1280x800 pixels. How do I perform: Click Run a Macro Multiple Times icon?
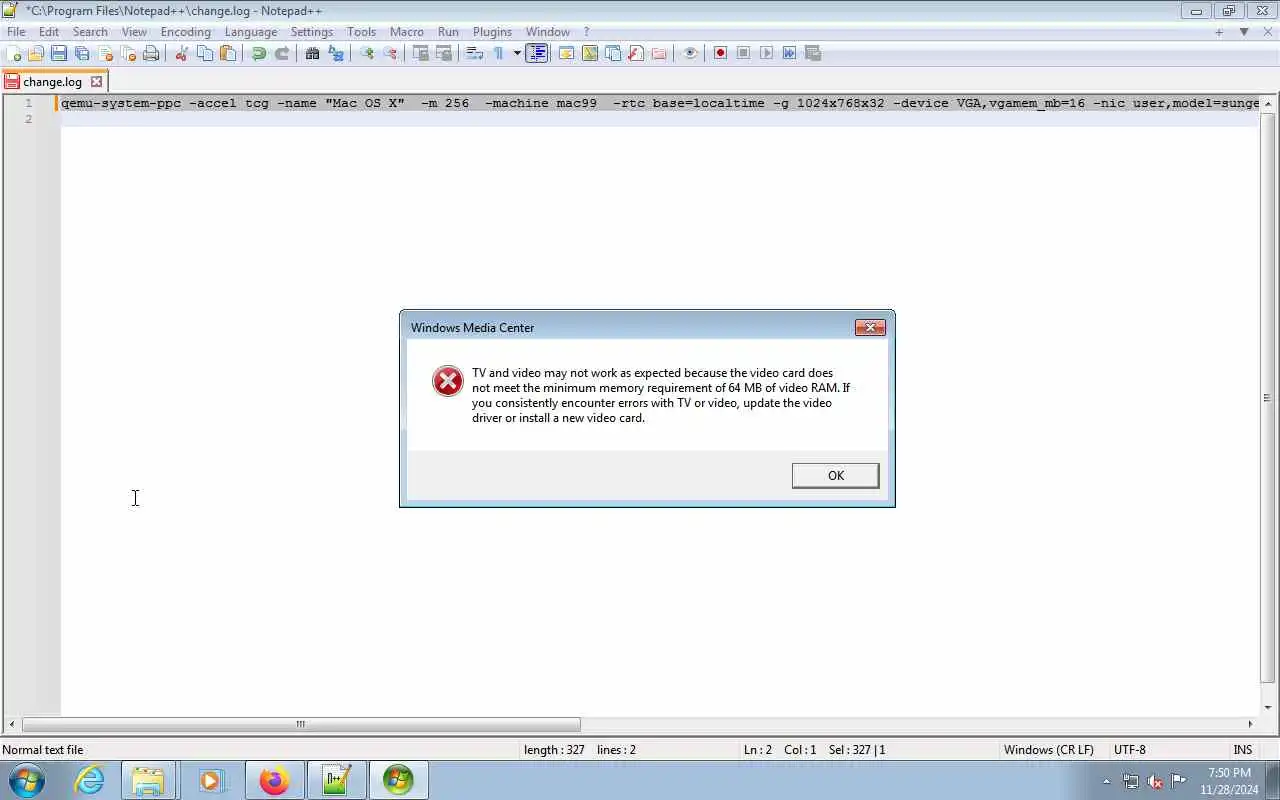(789, 53)
